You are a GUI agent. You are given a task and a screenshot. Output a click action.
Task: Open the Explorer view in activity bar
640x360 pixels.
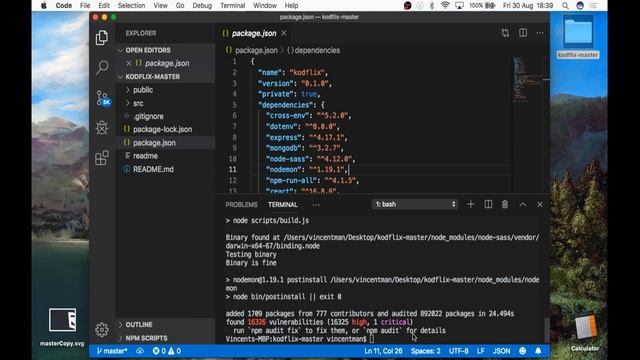(102, 38)
